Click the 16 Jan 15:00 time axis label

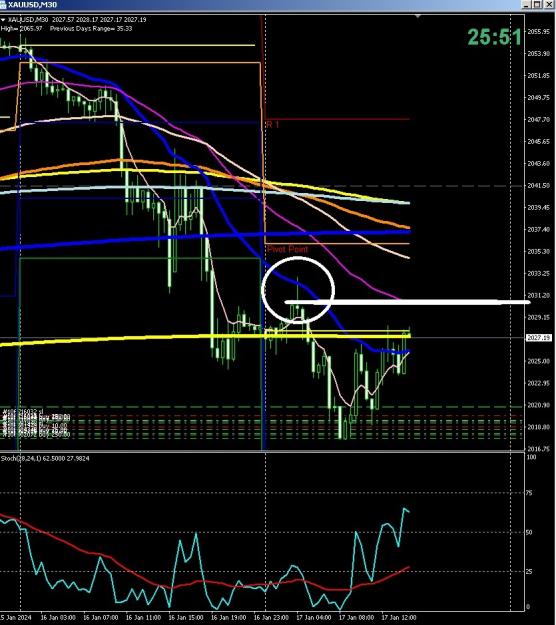click(186, 618)
